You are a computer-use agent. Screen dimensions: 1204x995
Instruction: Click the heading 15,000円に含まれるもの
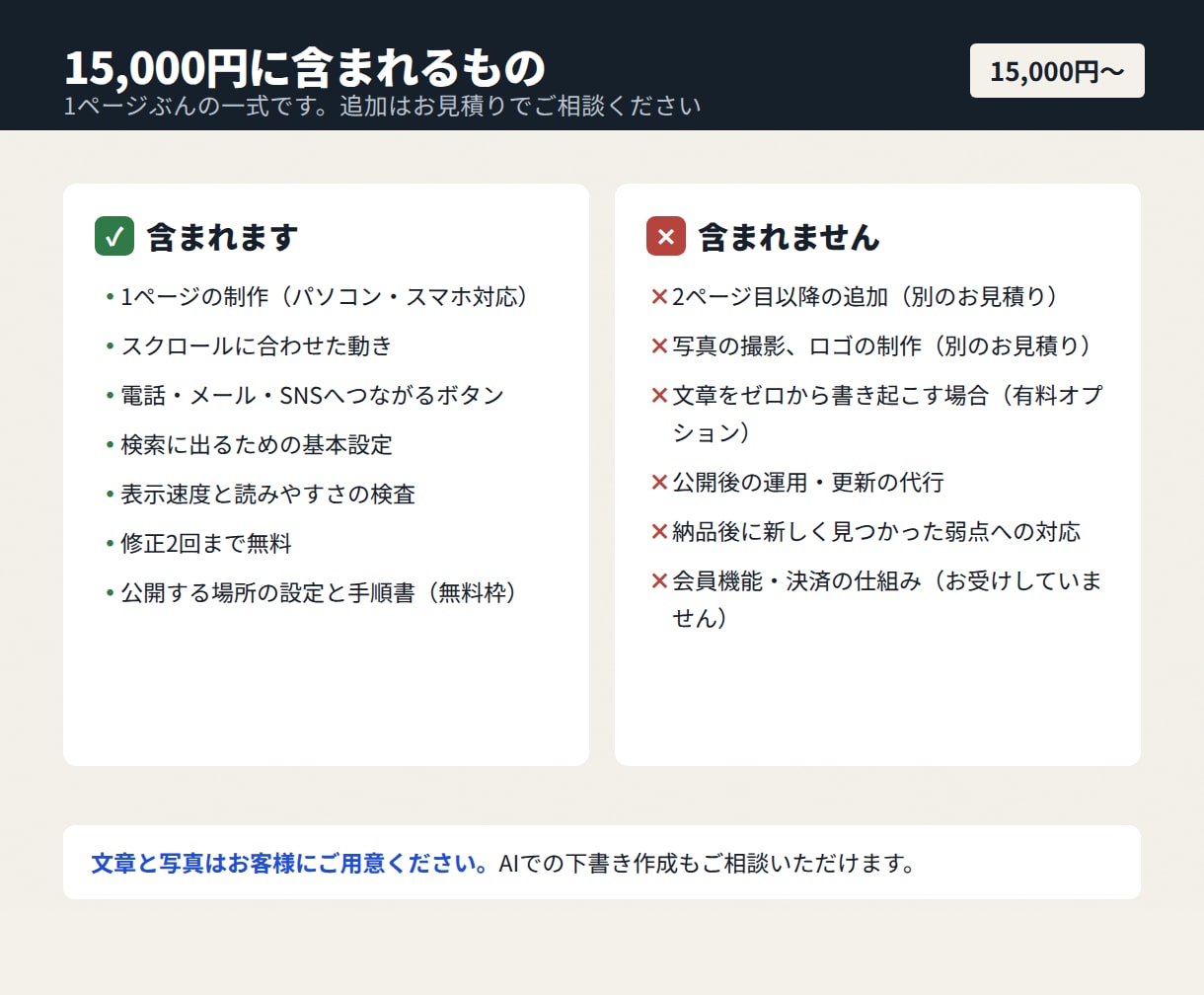coord(305,67)
